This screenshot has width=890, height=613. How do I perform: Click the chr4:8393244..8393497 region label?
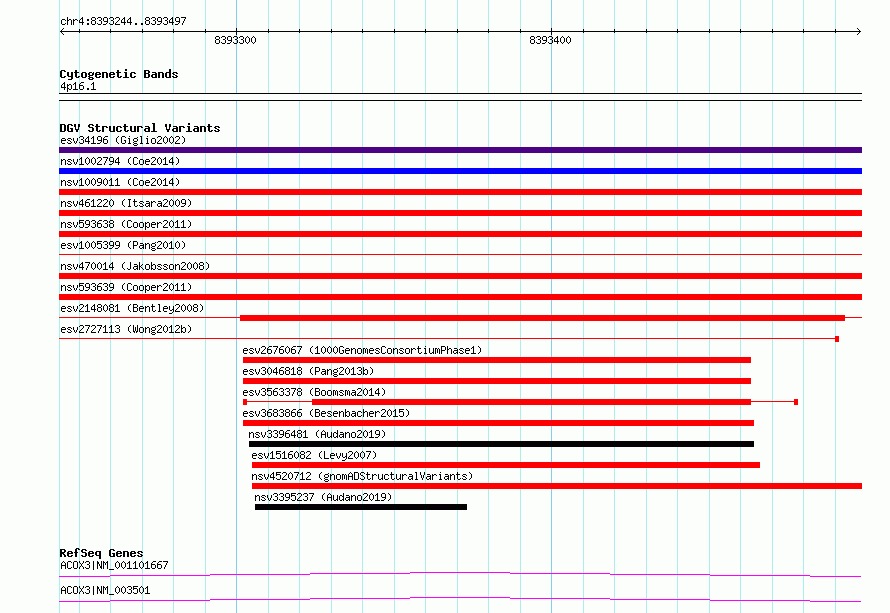pos(123,21)
